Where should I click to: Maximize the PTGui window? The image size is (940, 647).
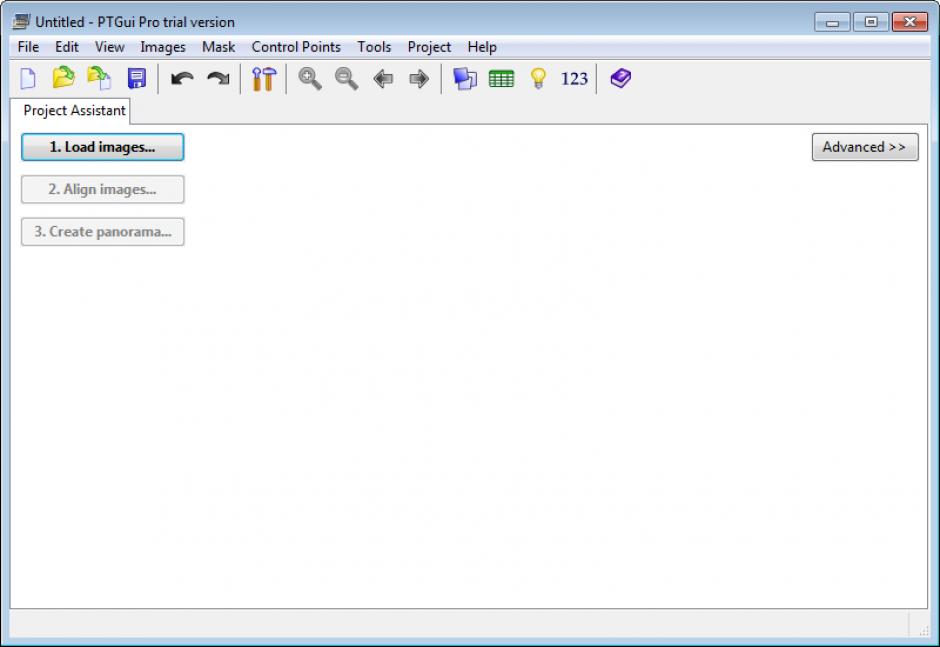click(x=870, y=22)
